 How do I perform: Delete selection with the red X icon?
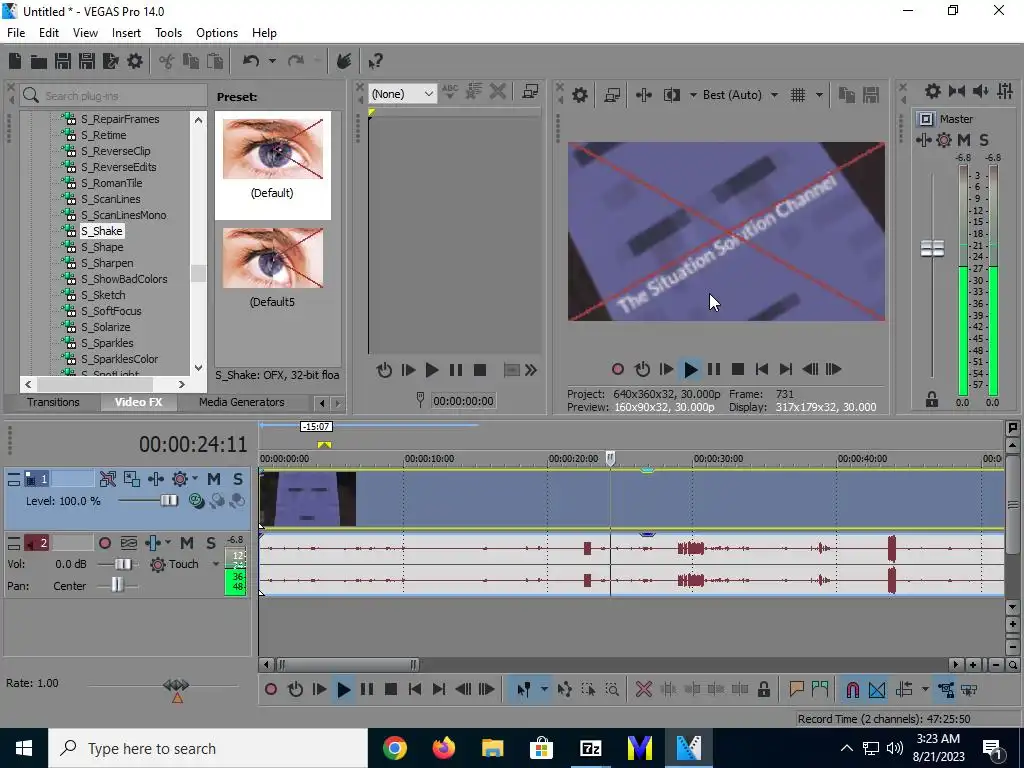coord(644,689)
